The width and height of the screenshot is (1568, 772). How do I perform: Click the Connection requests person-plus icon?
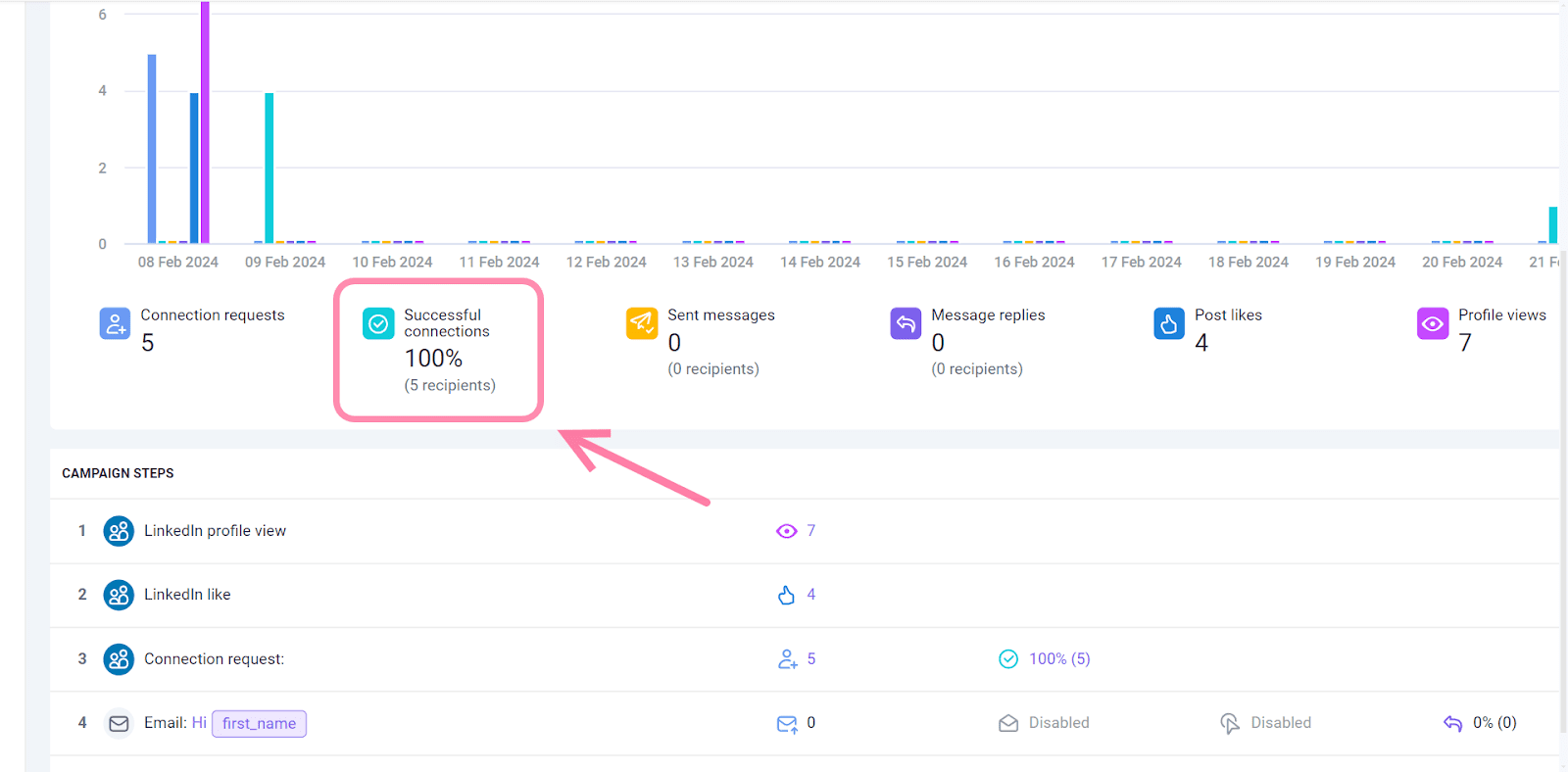[115, 323]
